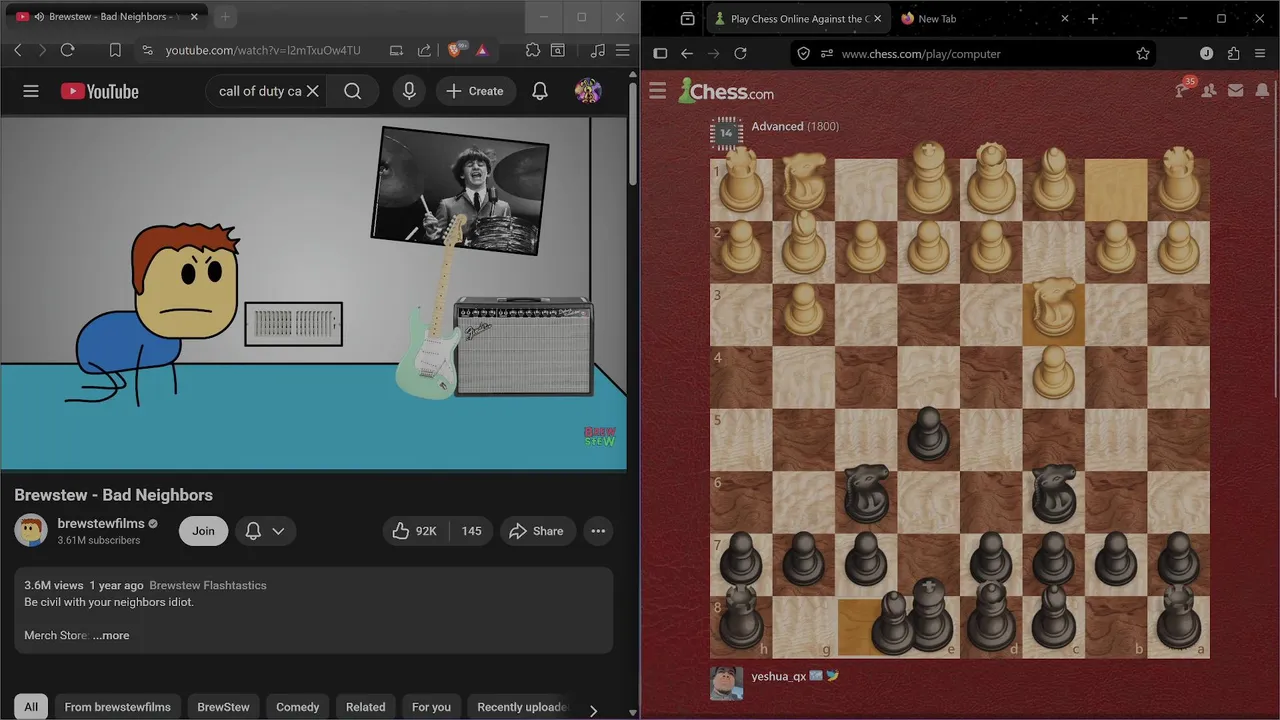Click the Chess.com logo
This screenshot has width=1280, height=720.
[x=726, y=91]
